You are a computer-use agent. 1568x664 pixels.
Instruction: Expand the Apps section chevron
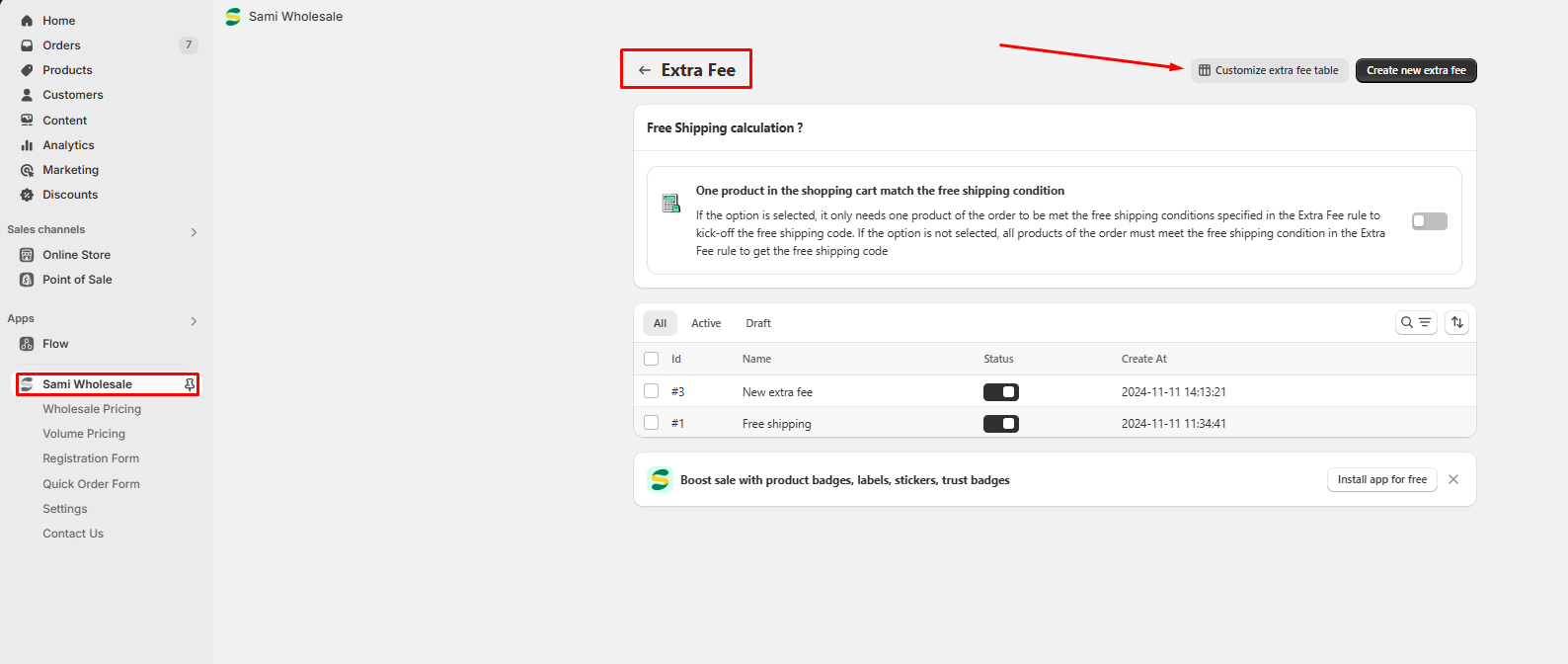(x=194, y=321)
